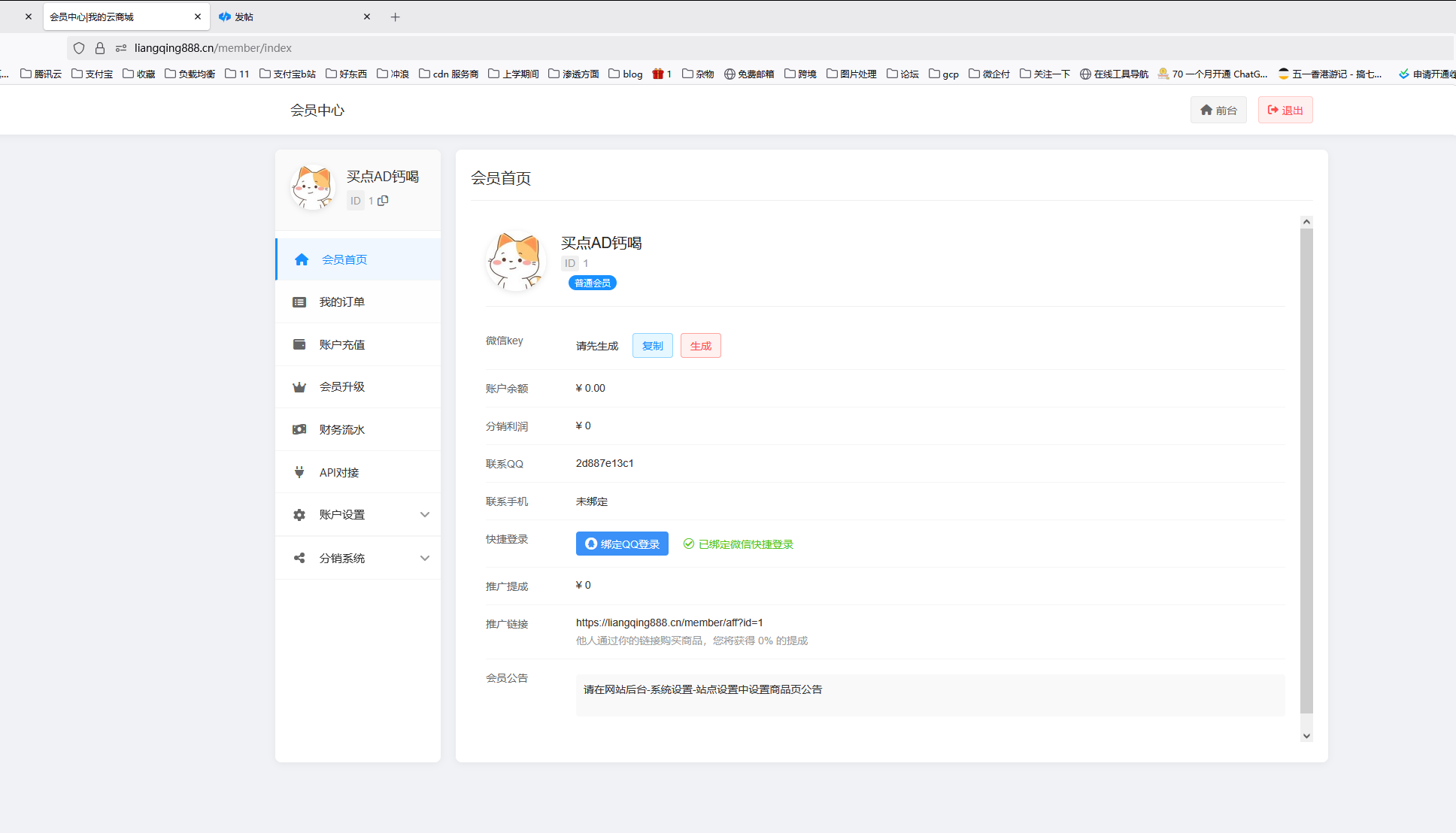Expand the 账户设置 submenu chevron

tap(425, 515)
